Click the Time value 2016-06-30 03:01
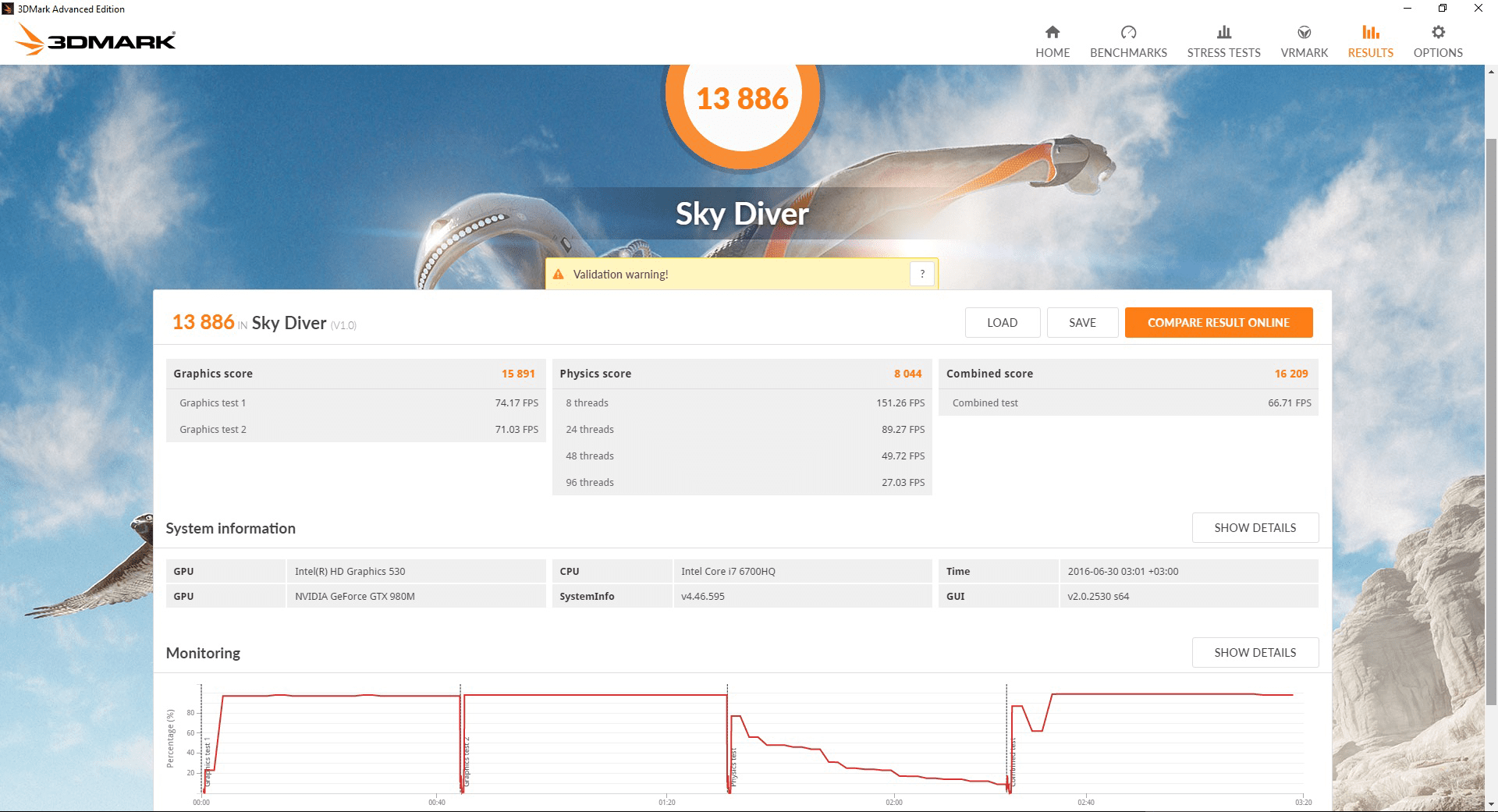The width and height of the screenshot is (1498, 812). coord(1123,571)
